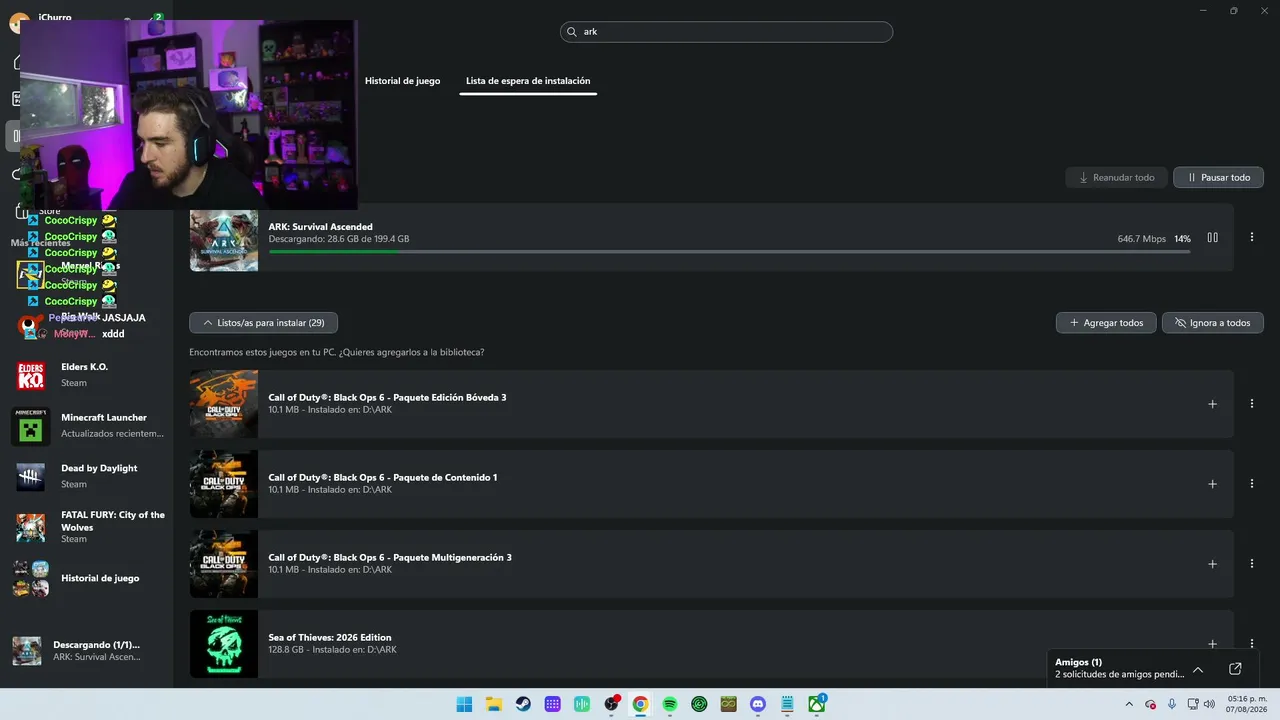Switch to Historial de juego tab
This screenshot has height=720, width=1280.
click(402, 81)
